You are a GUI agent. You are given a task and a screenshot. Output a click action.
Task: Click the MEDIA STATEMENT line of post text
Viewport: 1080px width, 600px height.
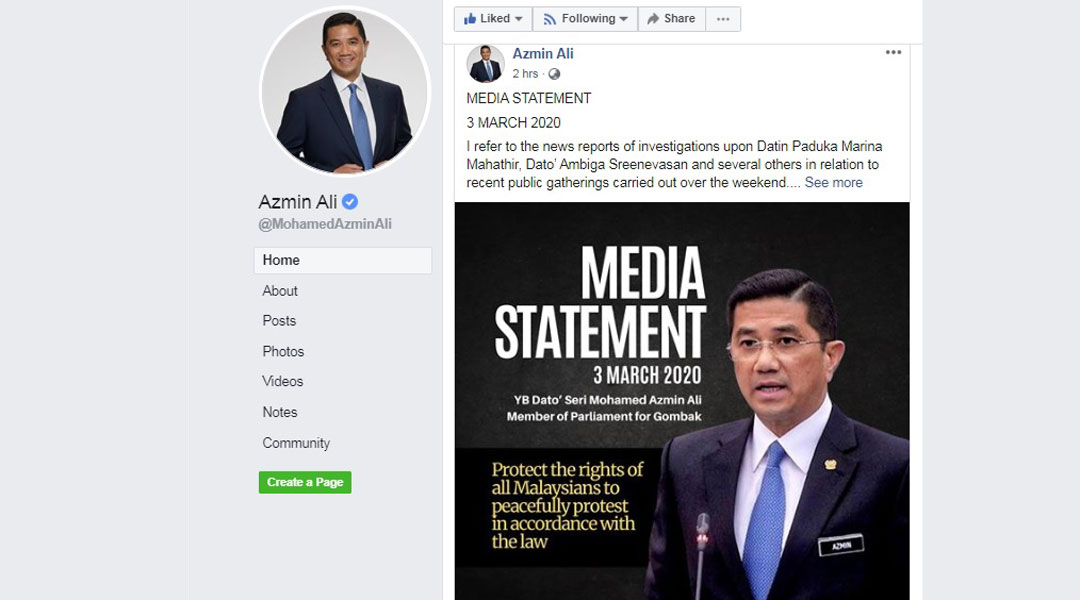(528, 99)
